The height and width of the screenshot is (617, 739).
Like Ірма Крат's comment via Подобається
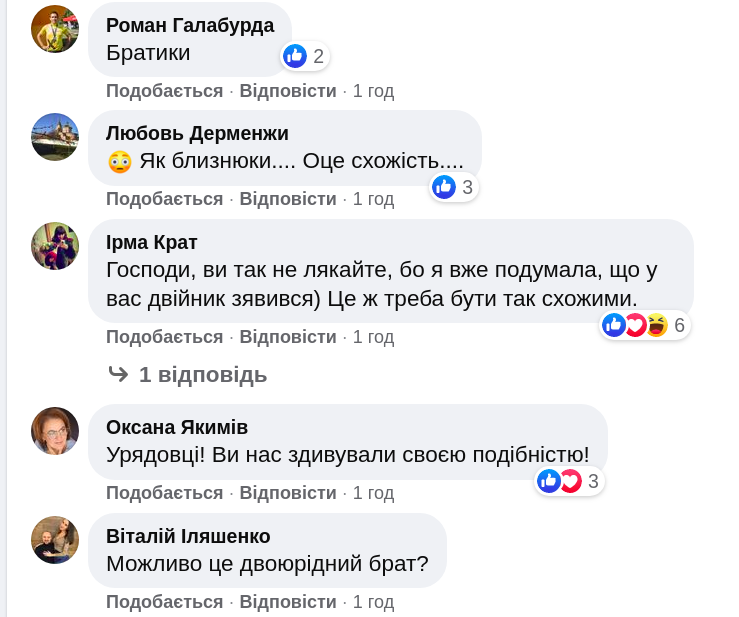(x=164, y=337)
